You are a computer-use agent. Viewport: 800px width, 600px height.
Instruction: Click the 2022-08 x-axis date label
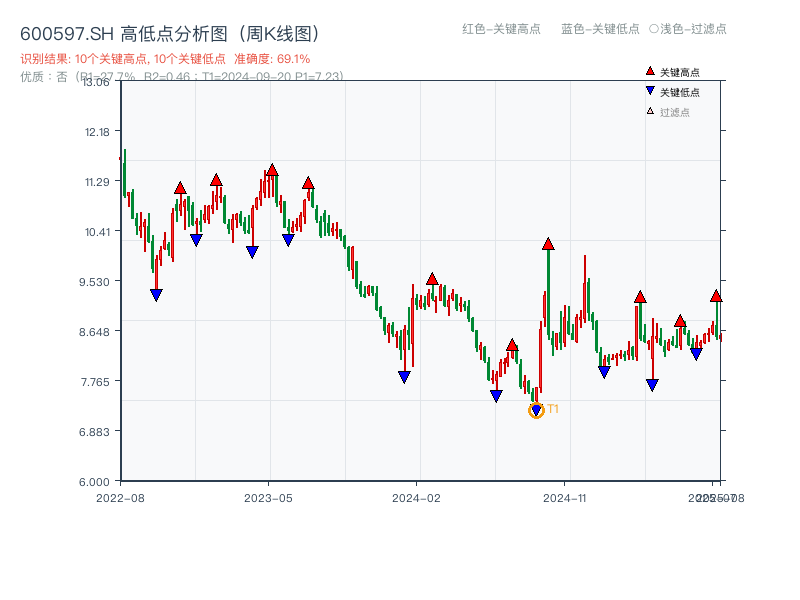[x=120, y=498]
